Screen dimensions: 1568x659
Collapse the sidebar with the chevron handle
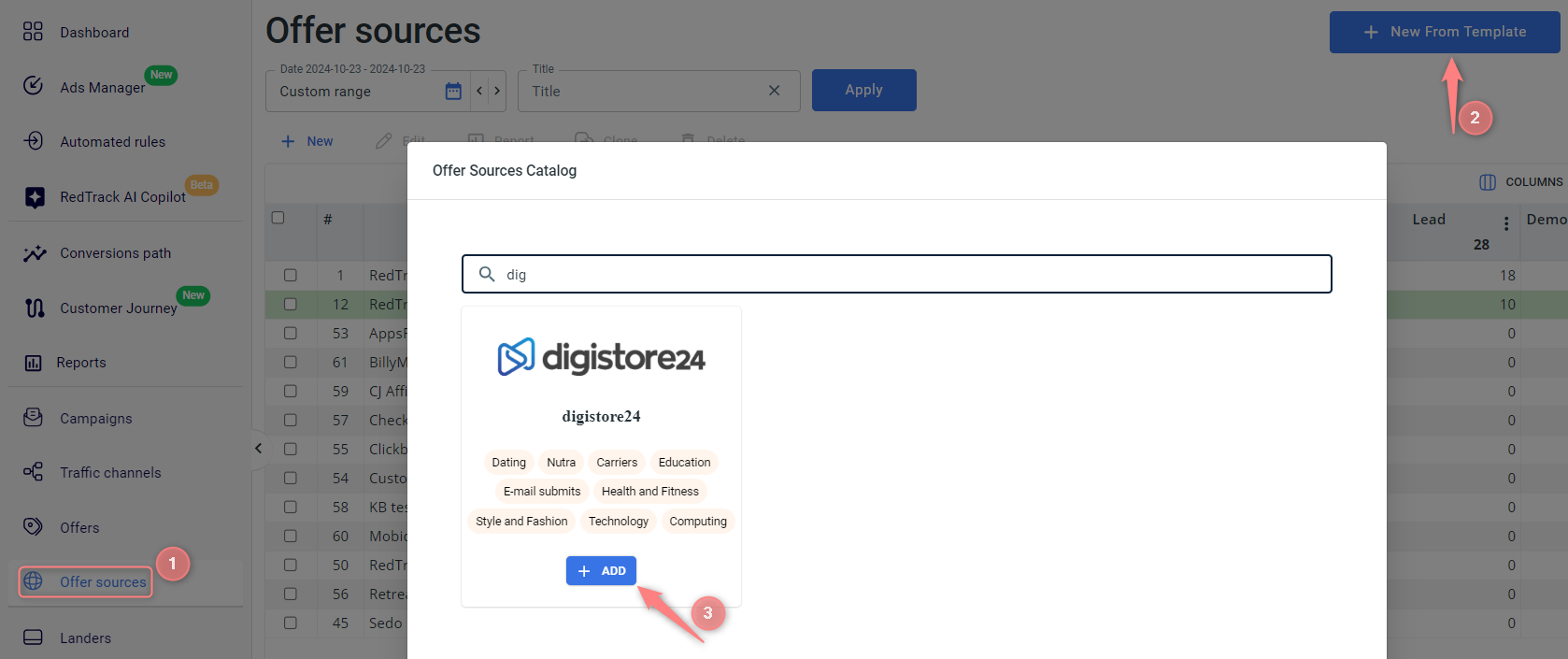258,449
